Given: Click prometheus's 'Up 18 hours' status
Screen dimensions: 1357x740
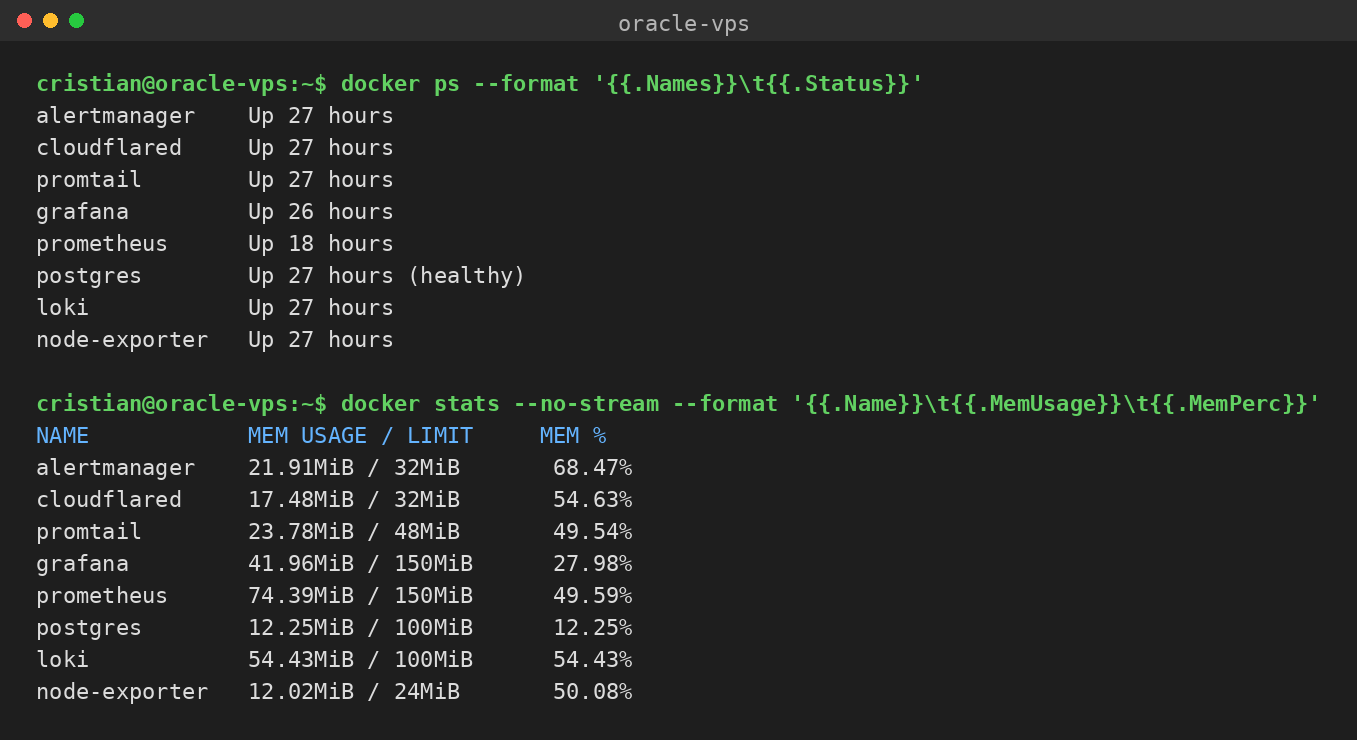Looking at the screenshot, I should pyautogui.click(x=321, y=244).
